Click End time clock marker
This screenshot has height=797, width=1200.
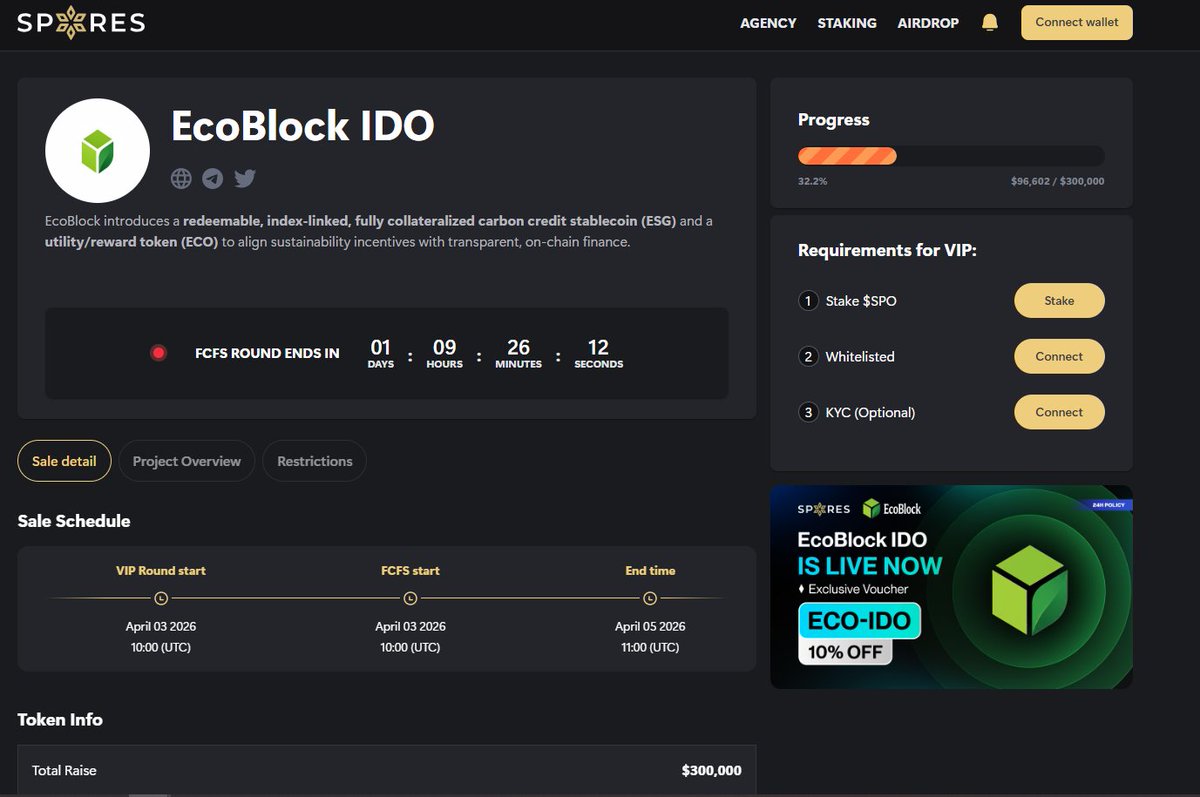click(x=650, y=598)
